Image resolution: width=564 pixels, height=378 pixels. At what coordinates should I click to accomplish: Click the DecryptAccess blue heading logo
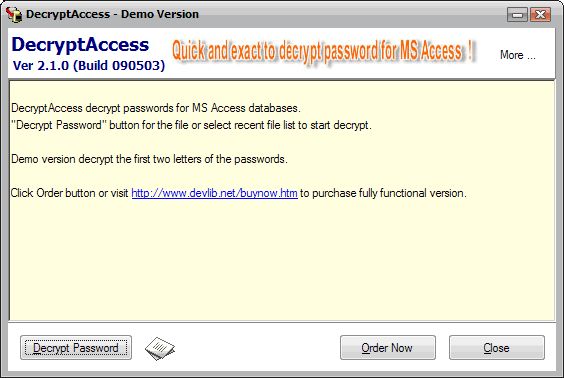(x=80, y=45)
